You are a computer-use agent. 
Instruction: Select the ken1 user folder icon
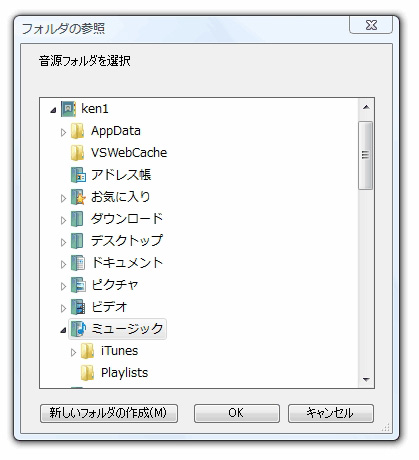click(x=68, y=109)
